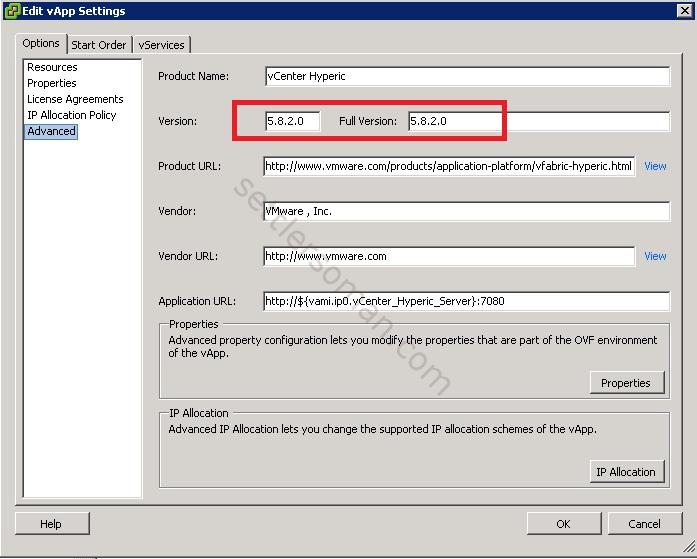Click the Product Name text field
The width and height of the screenshot is (697, 559).
466,76
